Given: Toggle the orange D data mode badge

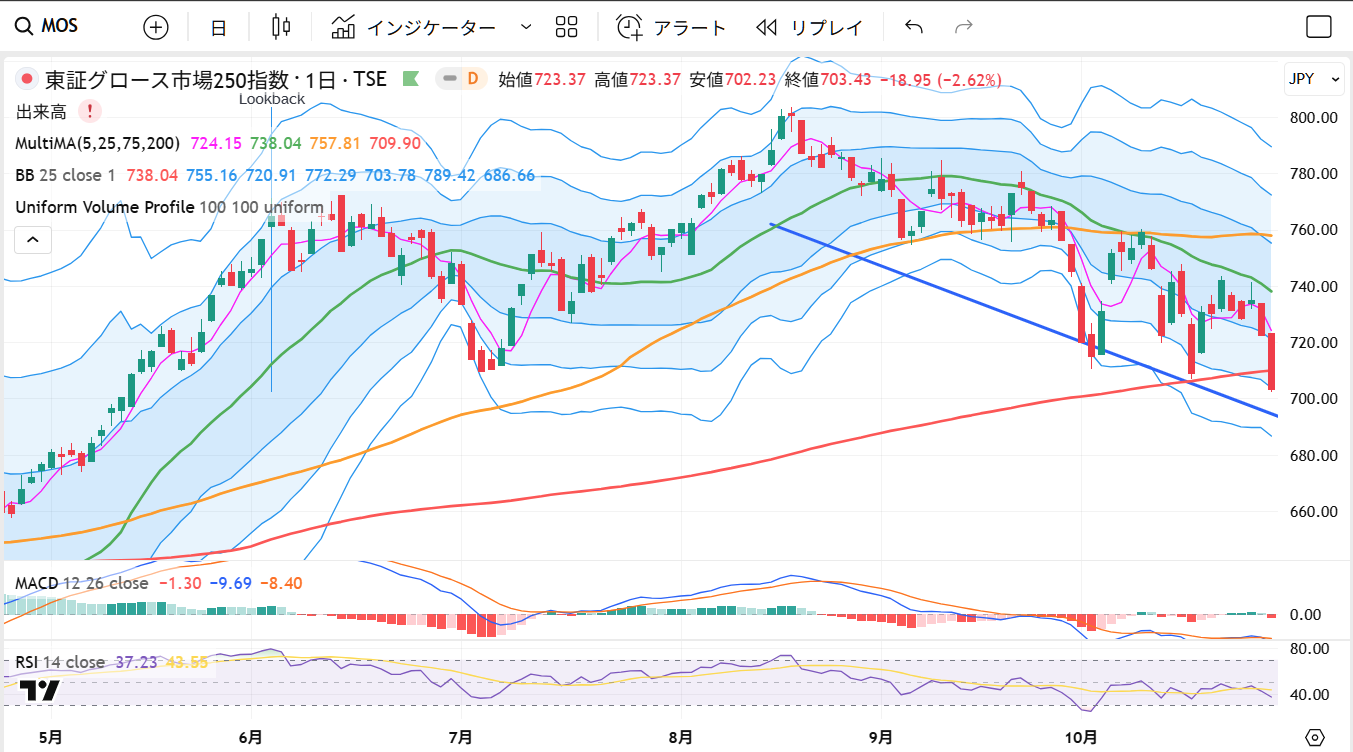Looking at the screenshot, I should pos(472,78).
